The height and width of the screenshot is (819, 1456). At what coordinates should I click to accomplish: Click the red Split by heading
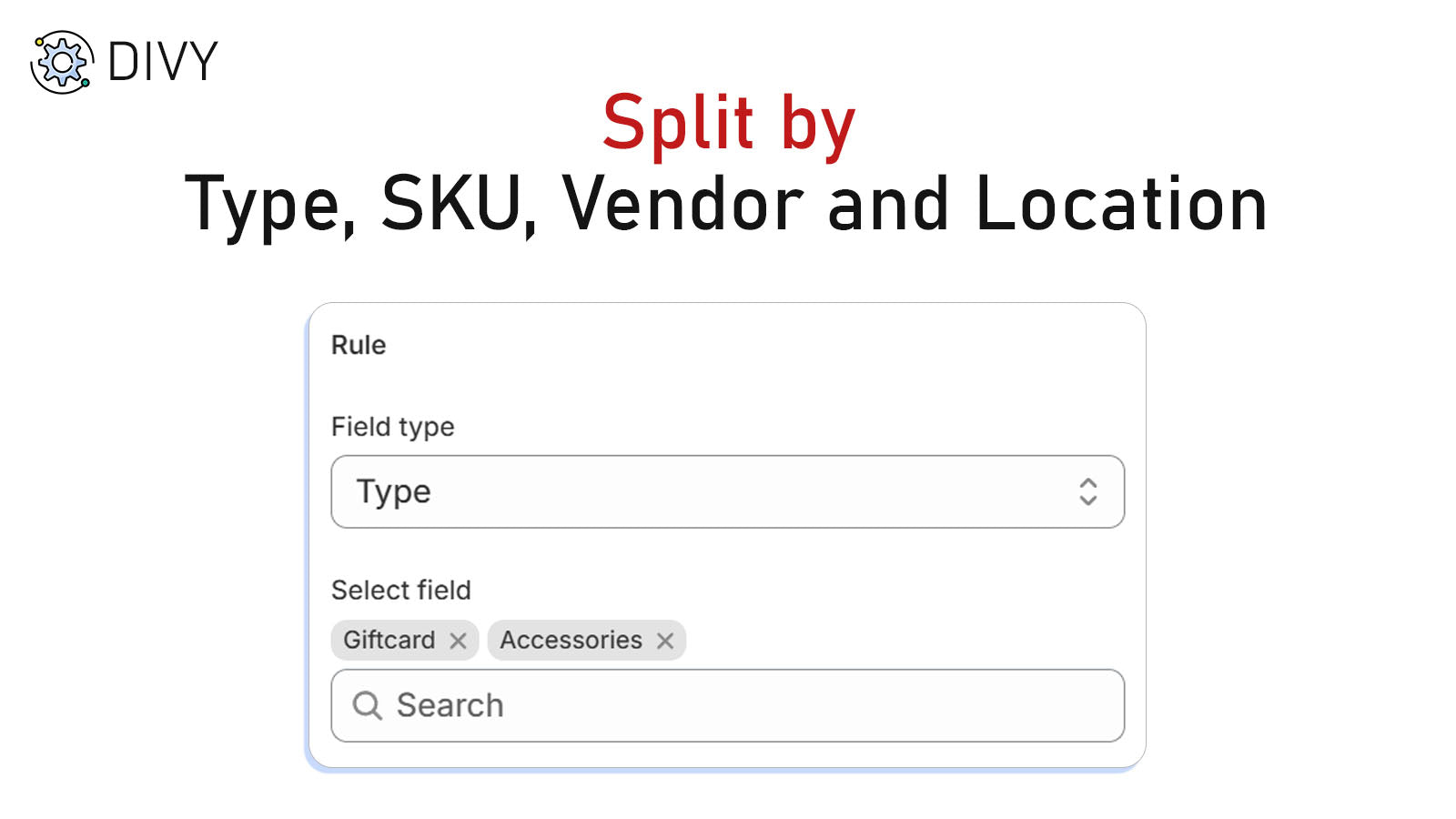point(727,123)
